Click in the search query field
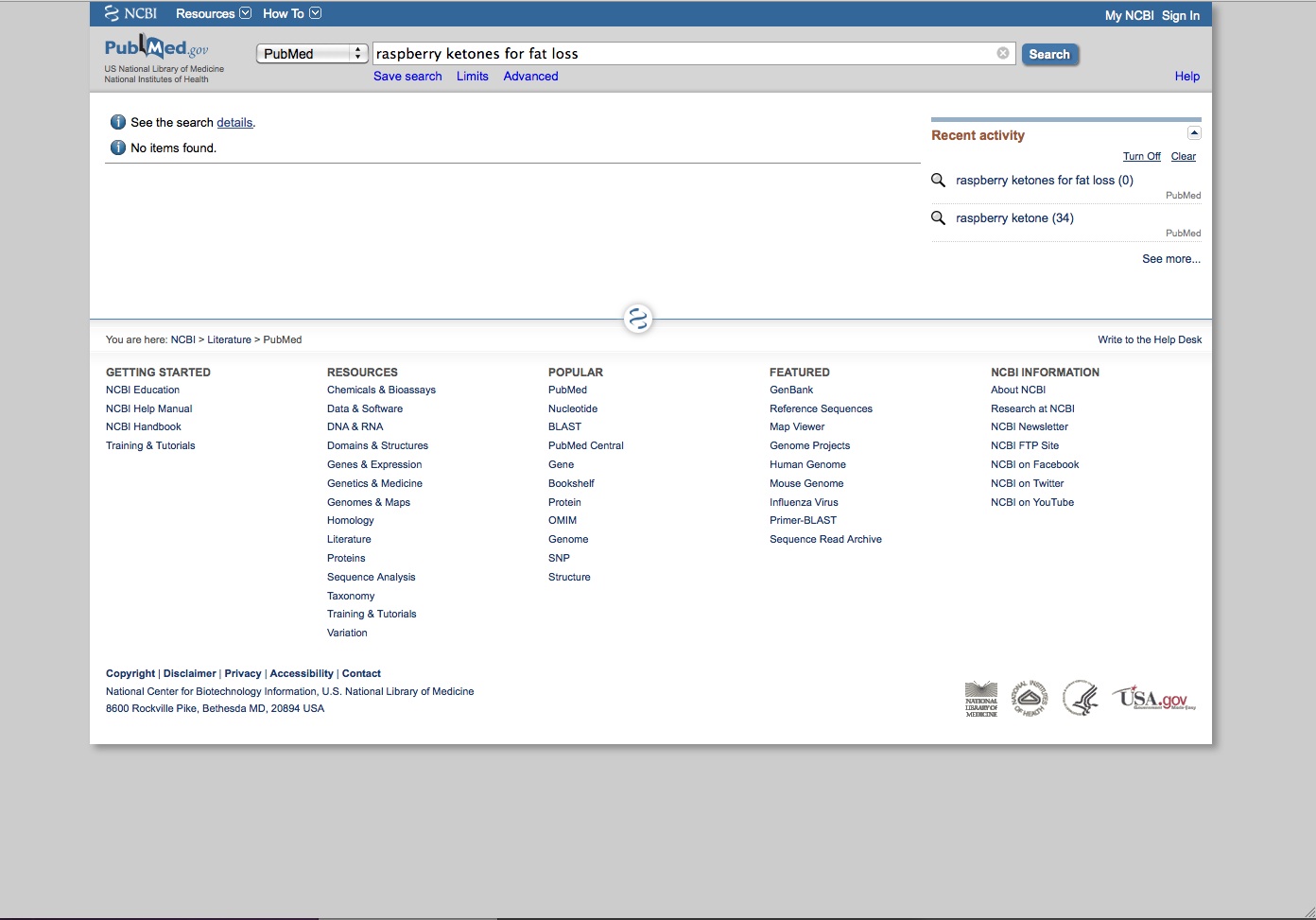Image resolution: width=1316 pixels, height=920 pixels. pyautogui.click(x=681, y=54)
